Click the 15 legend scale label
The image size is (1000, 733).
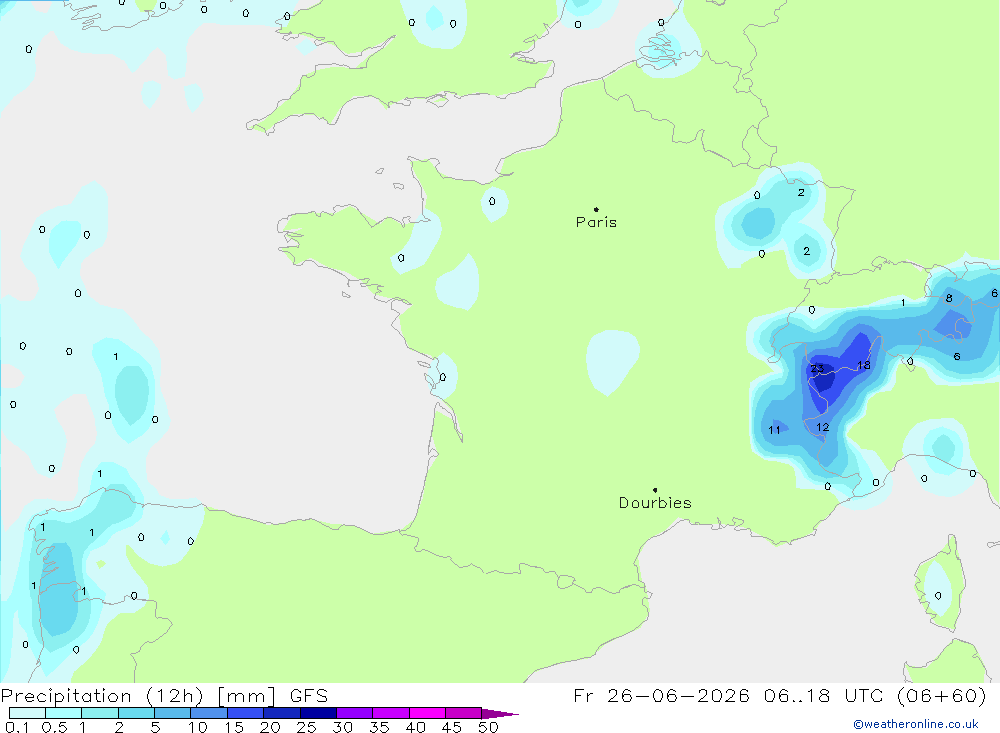pyautogui.click(x=234, y=727)
